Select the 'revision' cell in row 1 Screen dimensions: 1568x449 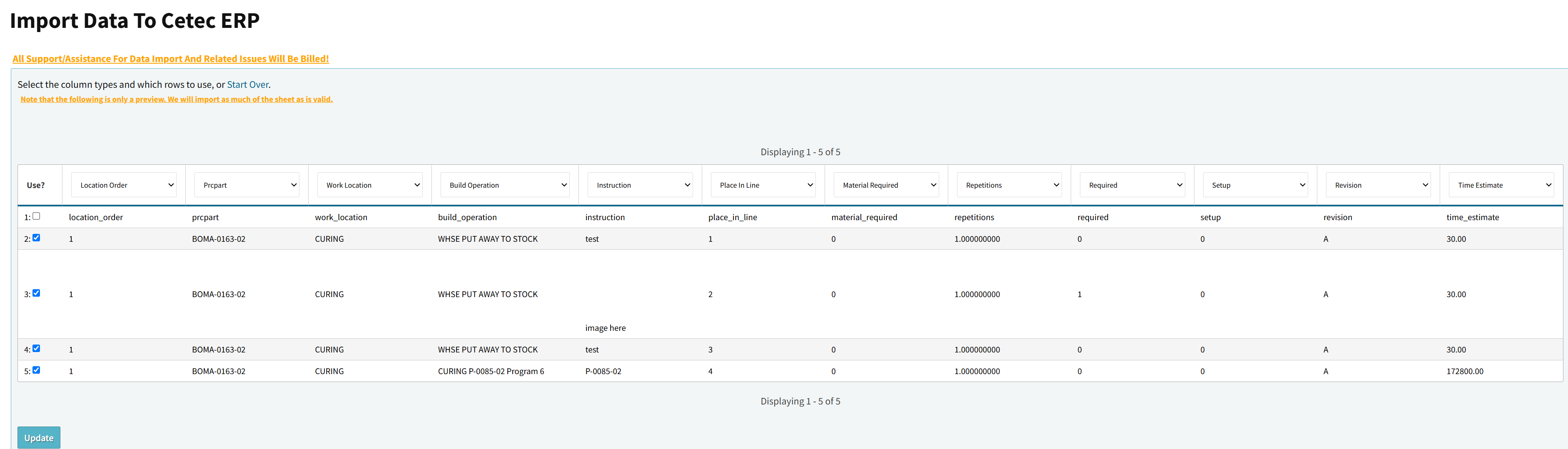tap(1338, 217)
